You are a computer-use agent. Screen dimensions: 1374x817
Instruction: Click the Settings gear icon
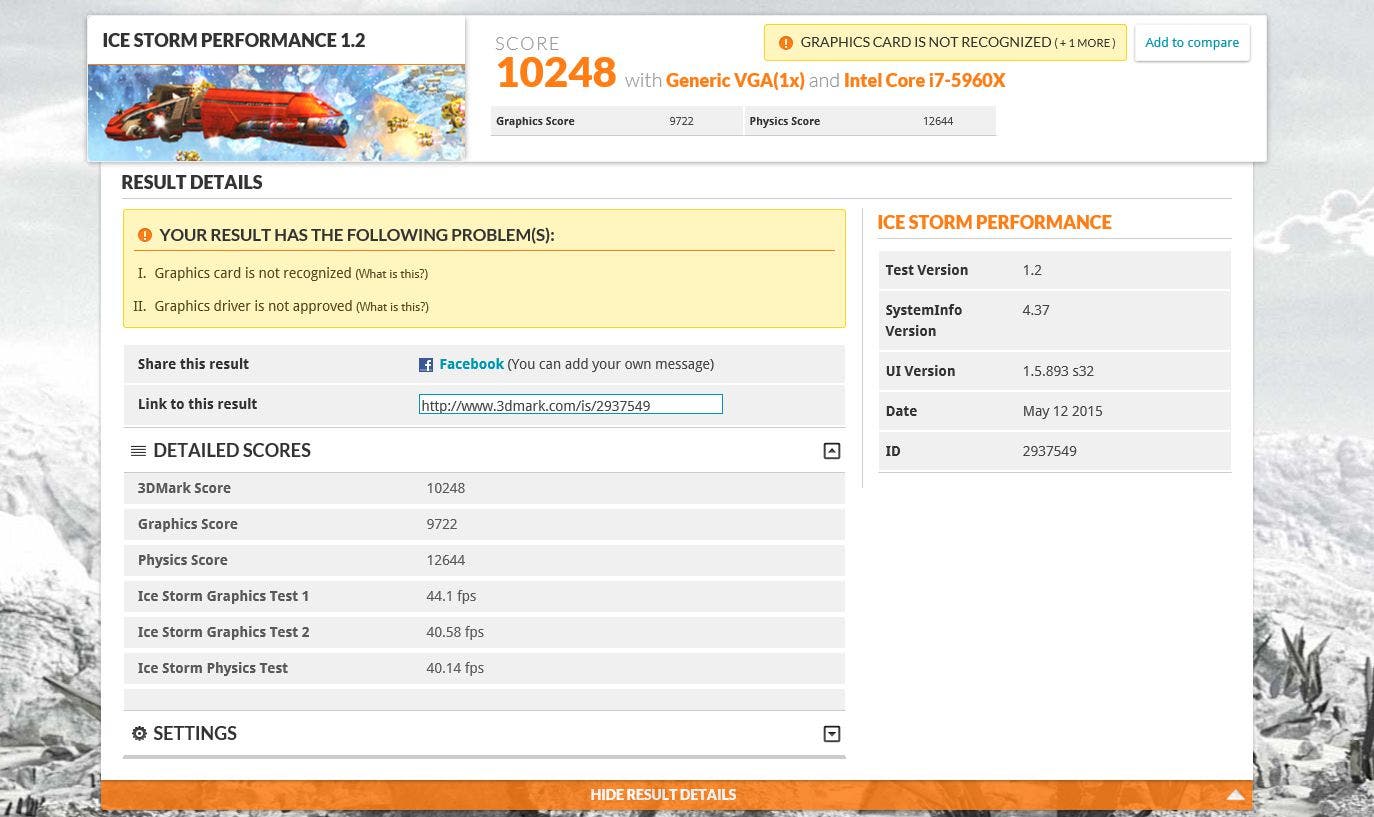[139, 734]
